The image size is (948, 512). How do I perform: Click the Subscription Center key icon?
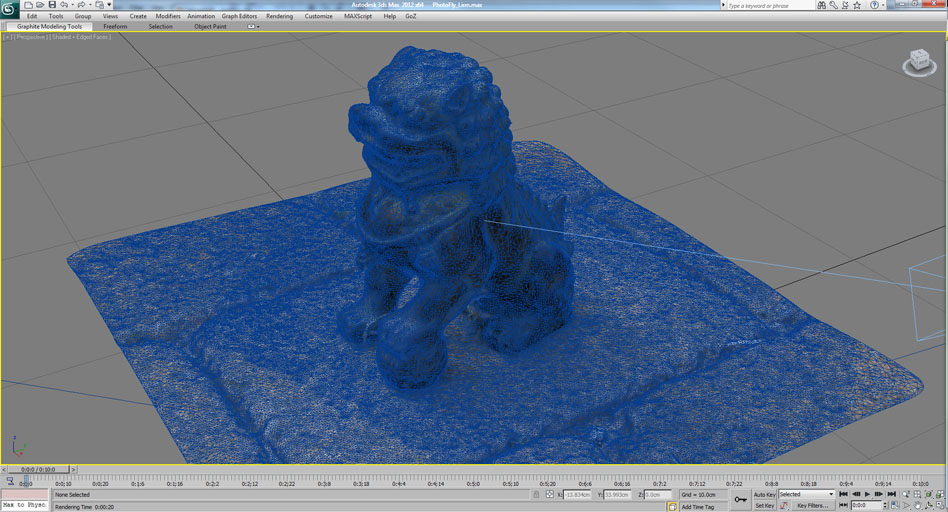coord(833,5)
